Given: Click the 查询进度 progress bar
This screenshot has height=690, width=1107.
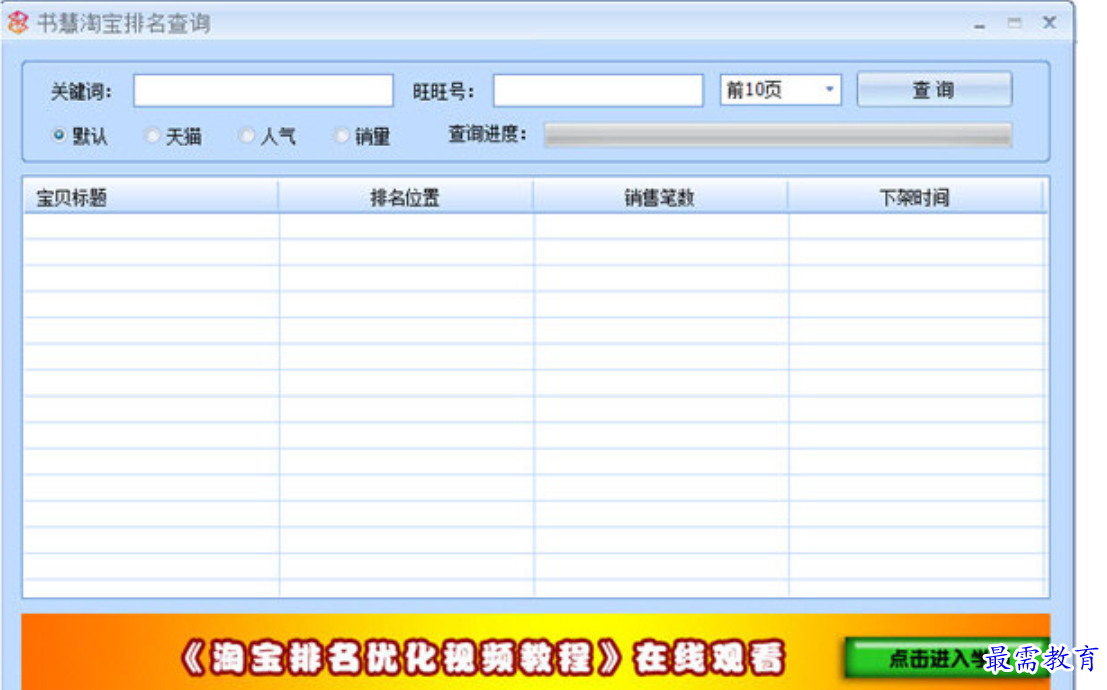Looking at the screenshot, I should point(778,135).
